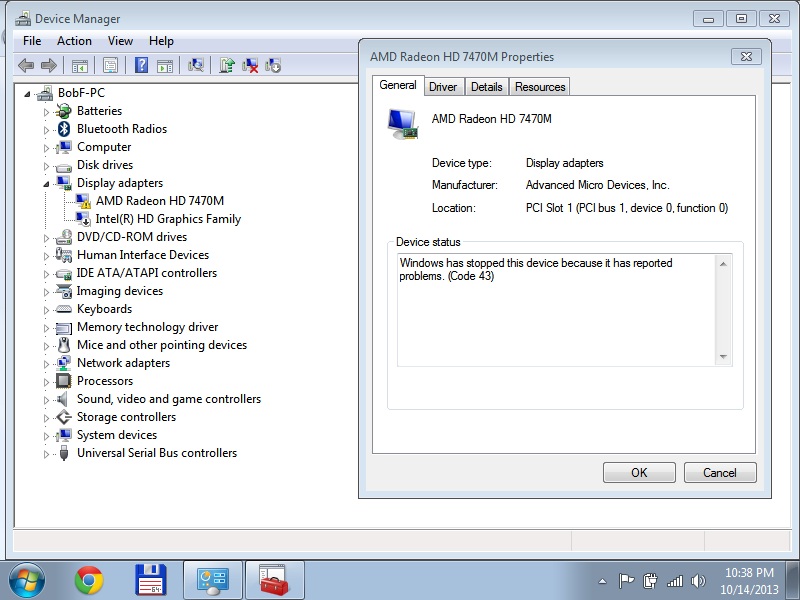Click Update Driver Software toolbar icon
Image resolution: width=800 pixels, height=600 pixels.
point(227,65)
